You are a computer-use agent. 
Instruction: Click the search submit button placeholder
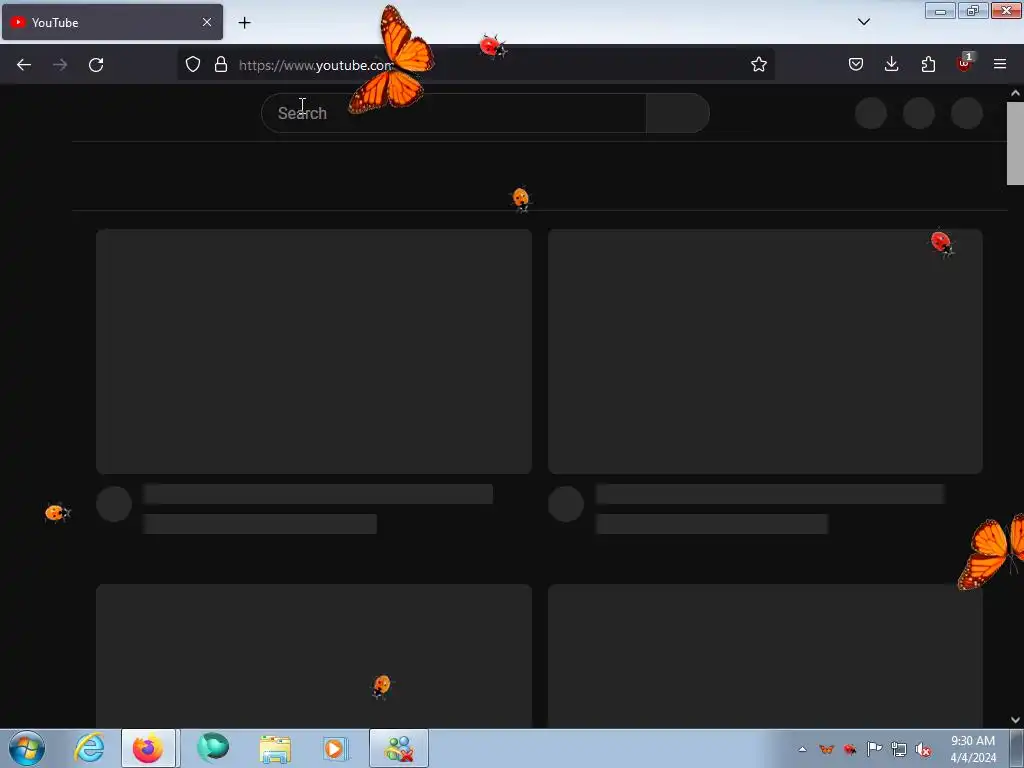(678, 113)
